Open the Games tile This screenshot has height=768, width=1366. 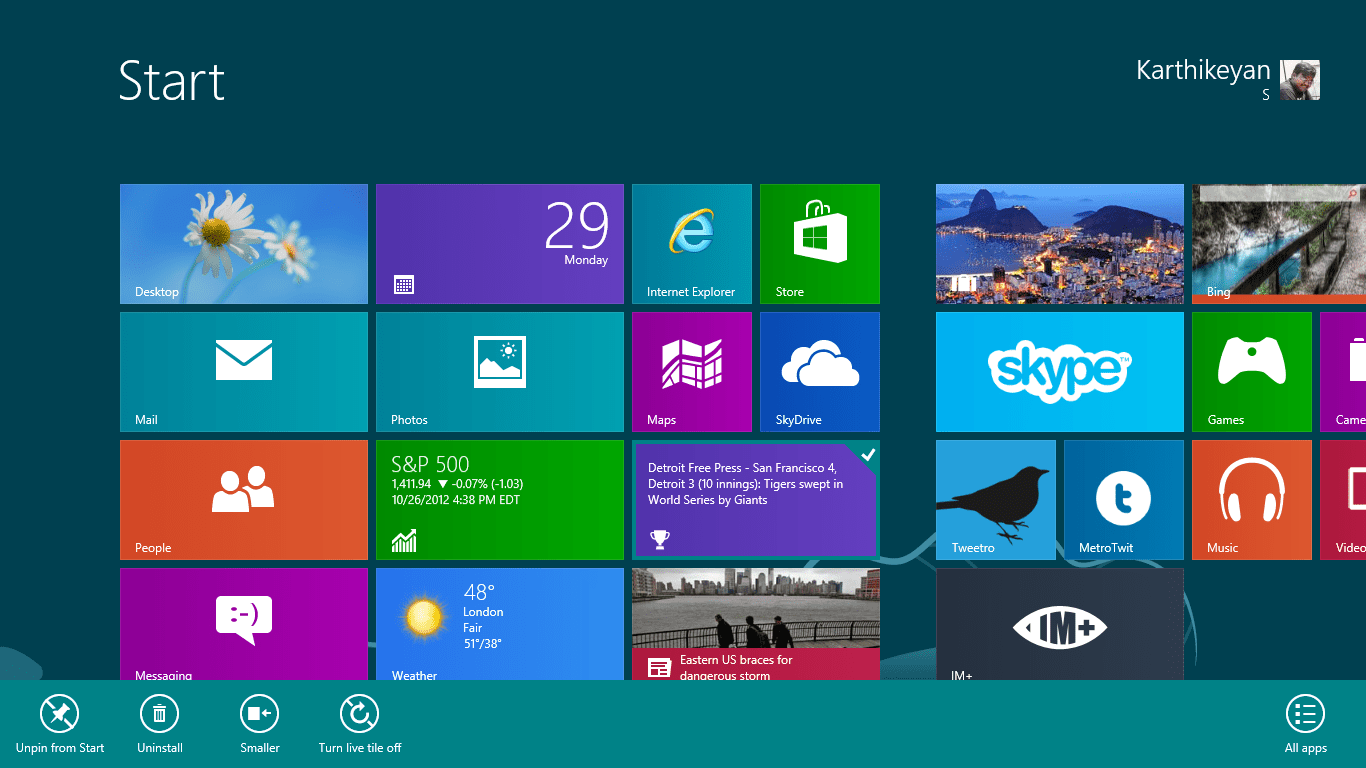tap(1252, 372)
